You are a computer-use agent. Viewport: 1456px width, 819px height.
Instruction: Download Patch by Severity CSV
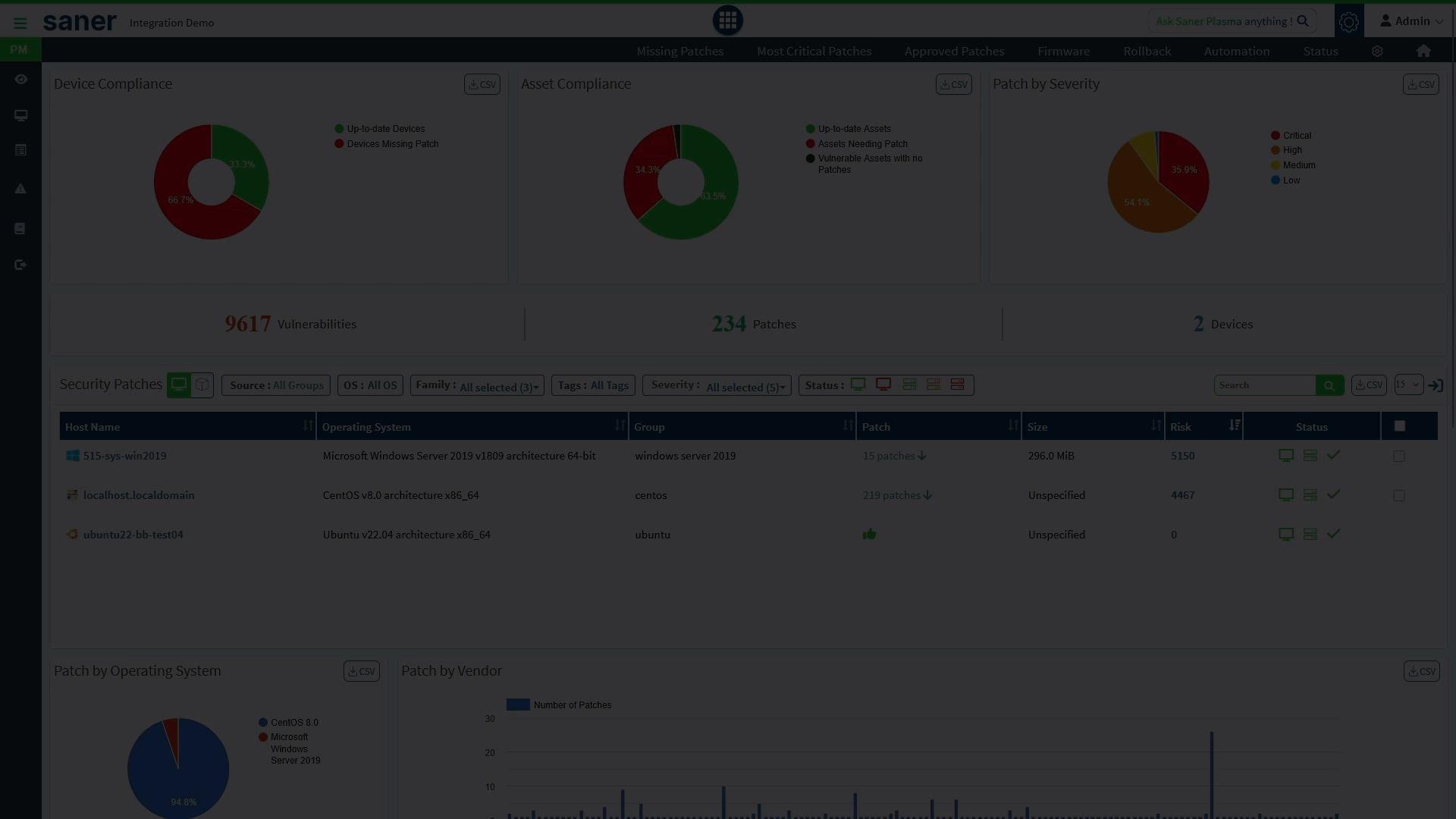(1420, 84)
